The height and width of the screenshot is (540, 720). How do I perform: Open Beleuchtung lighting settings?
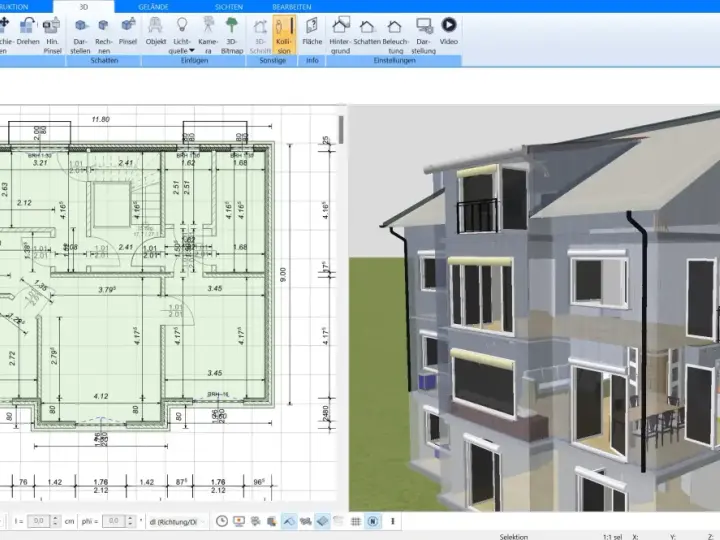395,35
